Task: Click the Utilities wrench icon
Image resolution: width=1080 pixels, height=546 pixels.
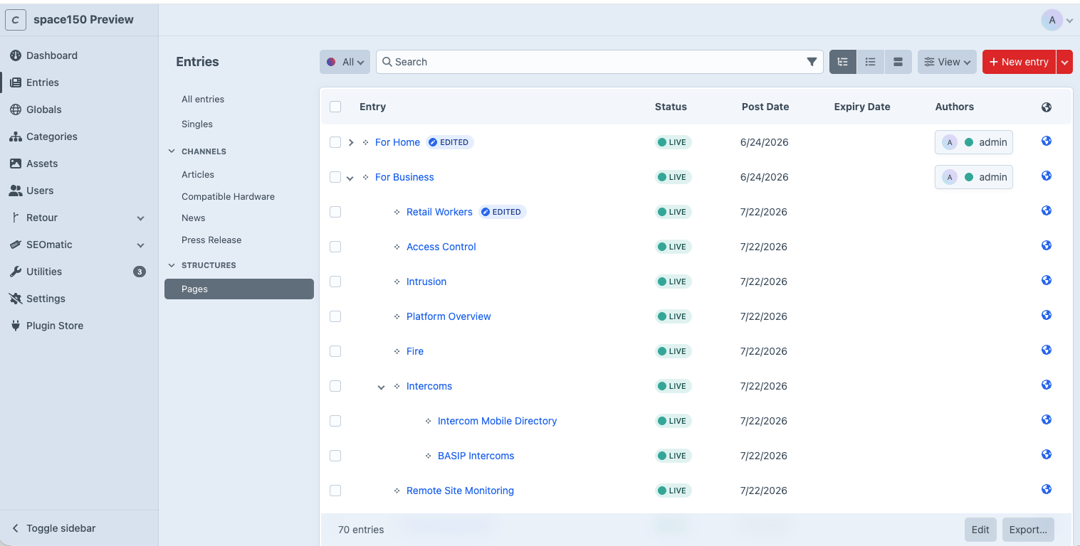Action: (15, 271)
